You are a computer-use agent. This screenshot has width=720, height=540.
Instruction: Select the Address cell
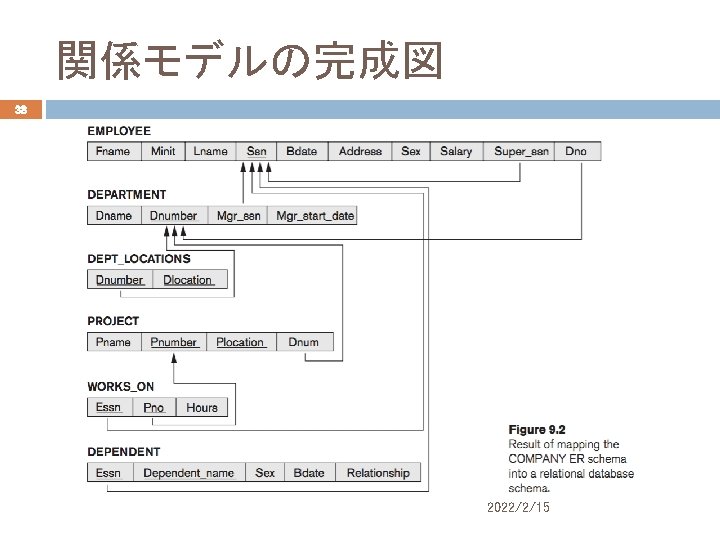tap(360, 152)
